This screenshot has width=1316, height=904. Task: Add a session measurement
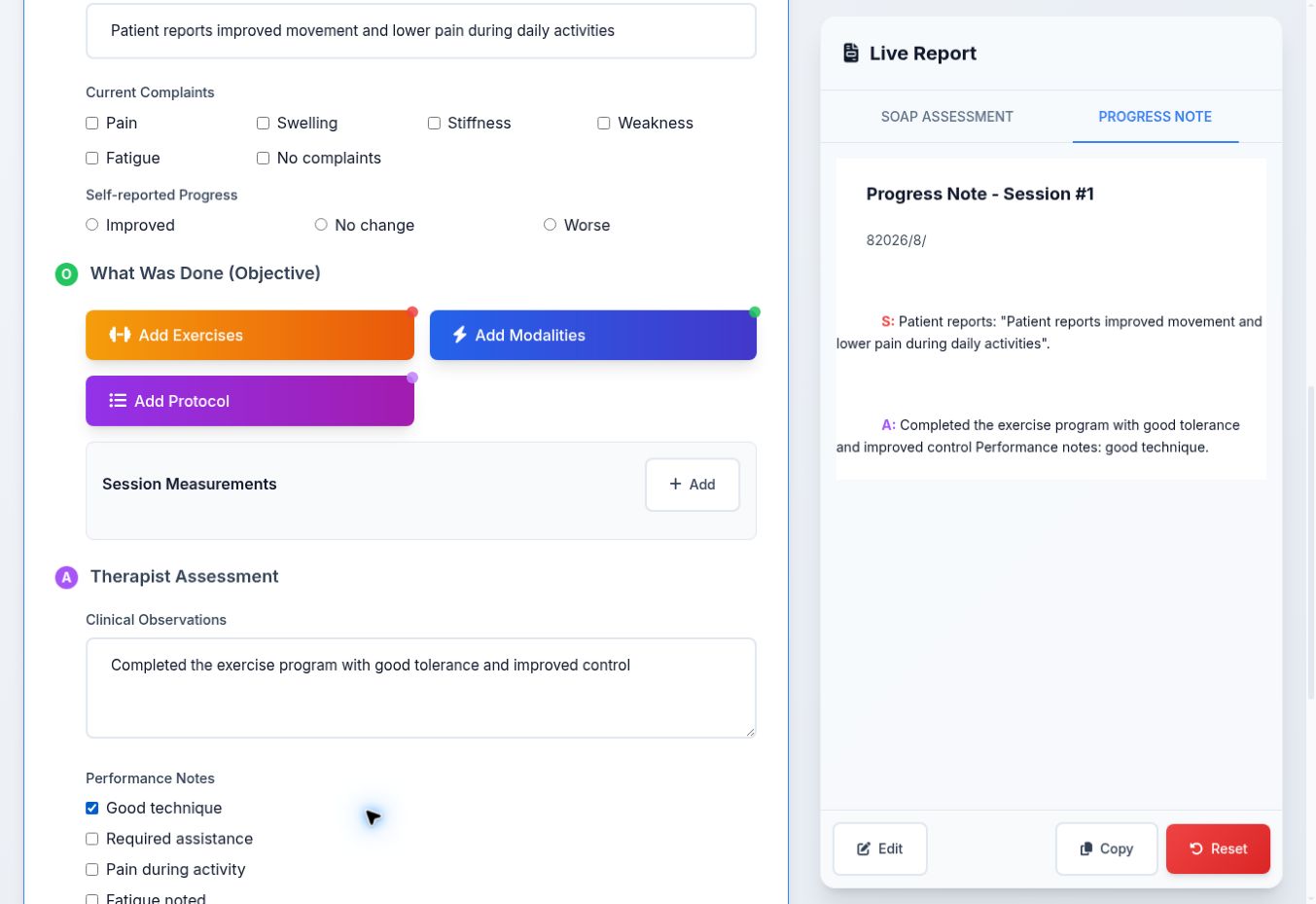pyautogui.click(x=693, y=485)
